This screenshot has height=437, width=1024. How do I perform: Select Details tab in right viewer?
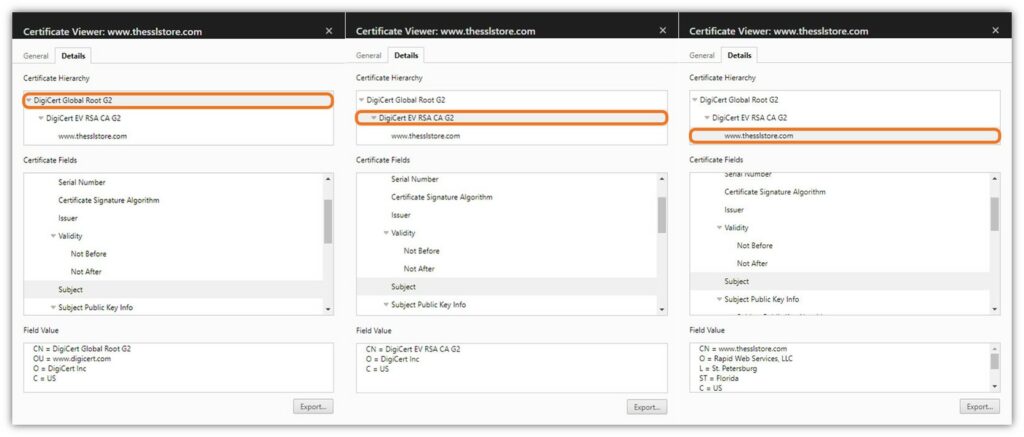click(739, 56)
